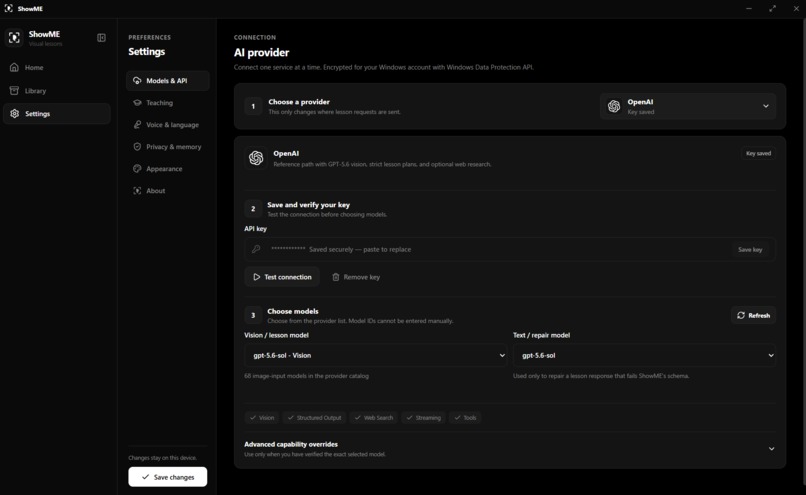The height and width of the screenshot is (495, 806).
Task: Toggle the Web Search capability chip
Action: [374, 418]
